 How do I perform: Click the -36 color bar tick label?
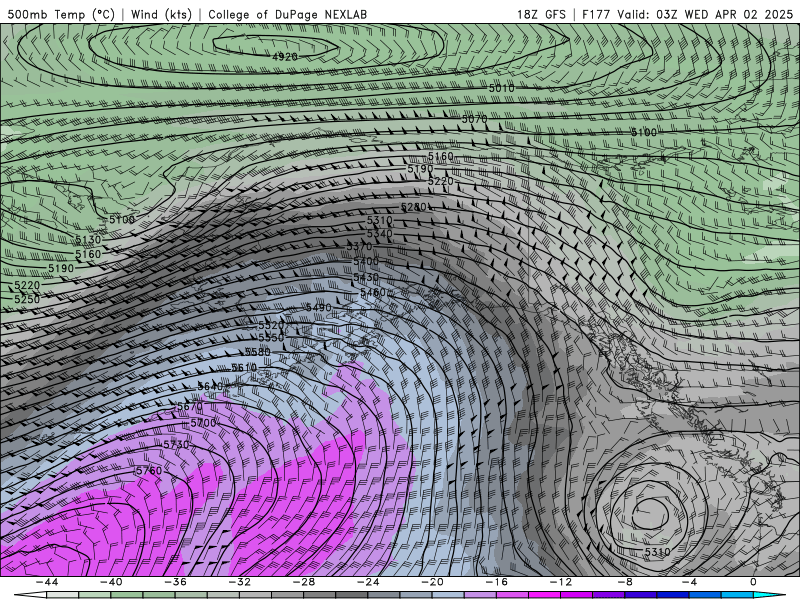coord(176,582)
